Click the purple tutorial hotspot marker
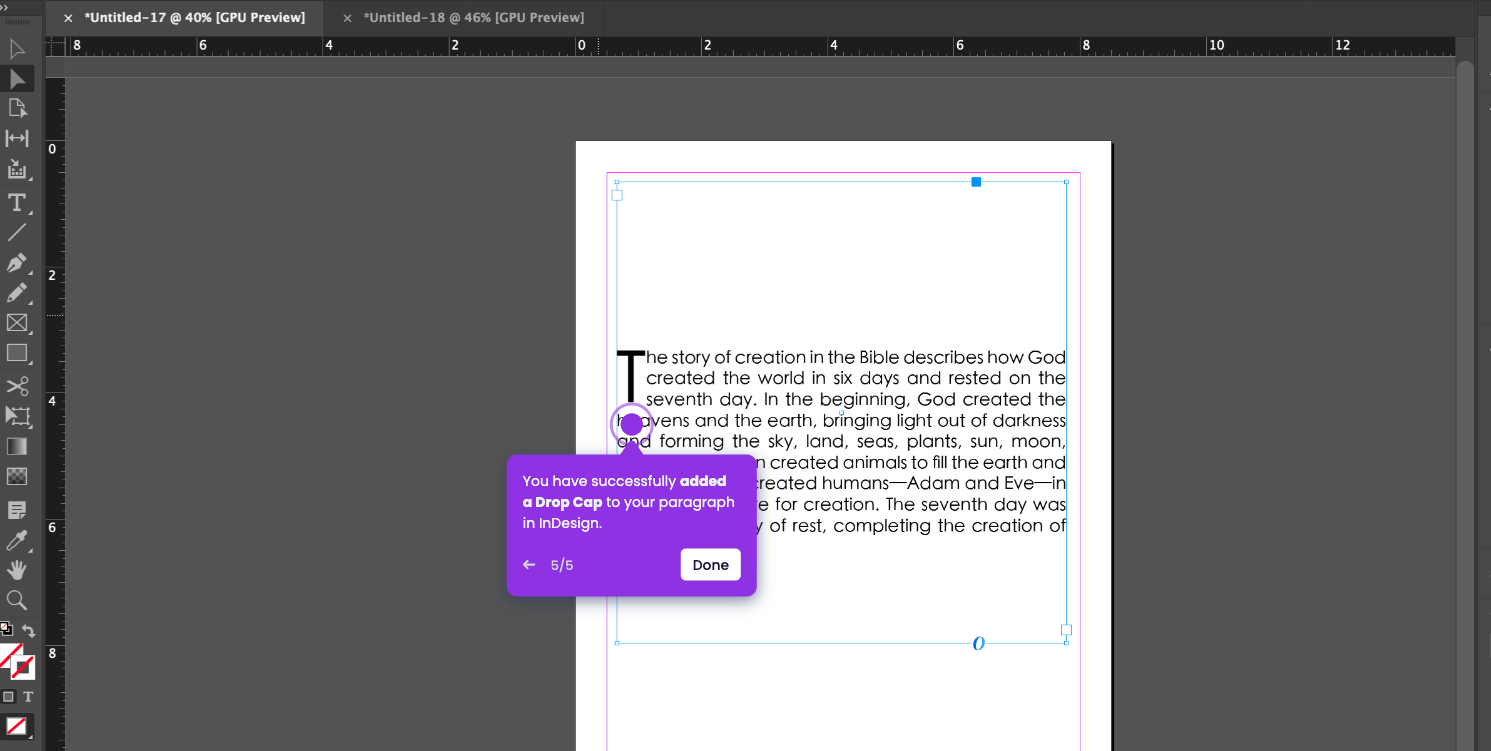The height and width of the screenshot is (751, 1491). click(x=632, y=425)
